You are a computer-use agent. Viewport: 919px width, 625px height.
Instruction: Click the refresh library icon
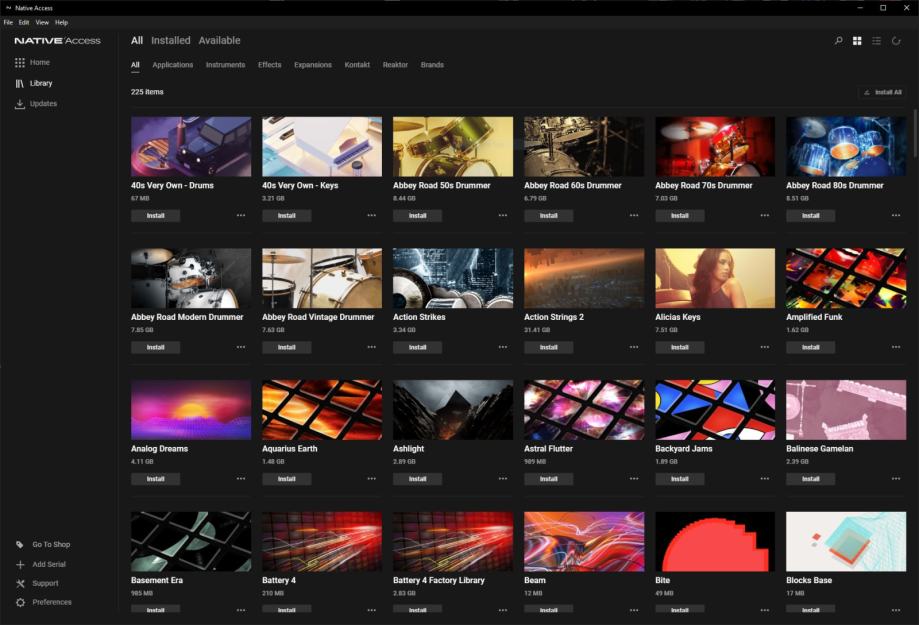(897, 41)
